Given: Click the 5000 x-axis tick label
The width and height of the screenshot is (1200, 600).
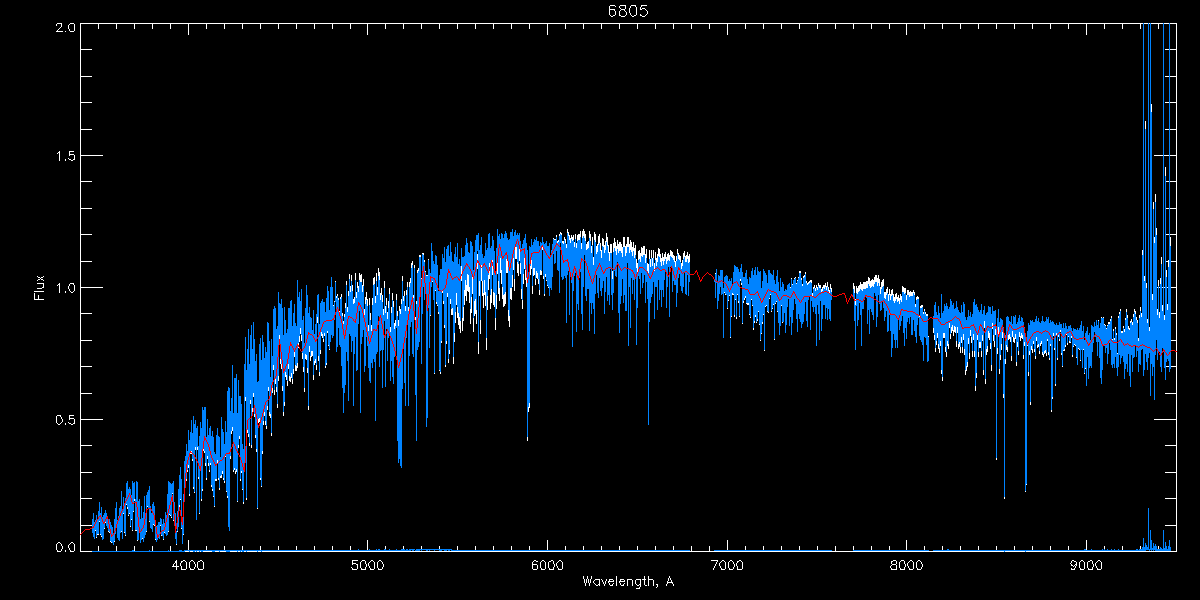Looking at the screenshot, I should click(367, 563).
